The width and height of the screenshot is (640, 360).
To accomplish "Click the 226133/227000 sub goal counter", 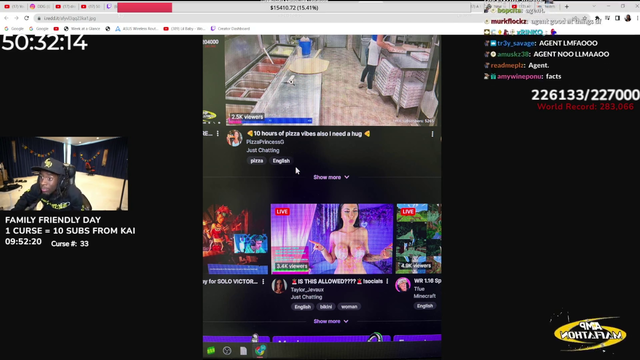I will pos(585,95).
